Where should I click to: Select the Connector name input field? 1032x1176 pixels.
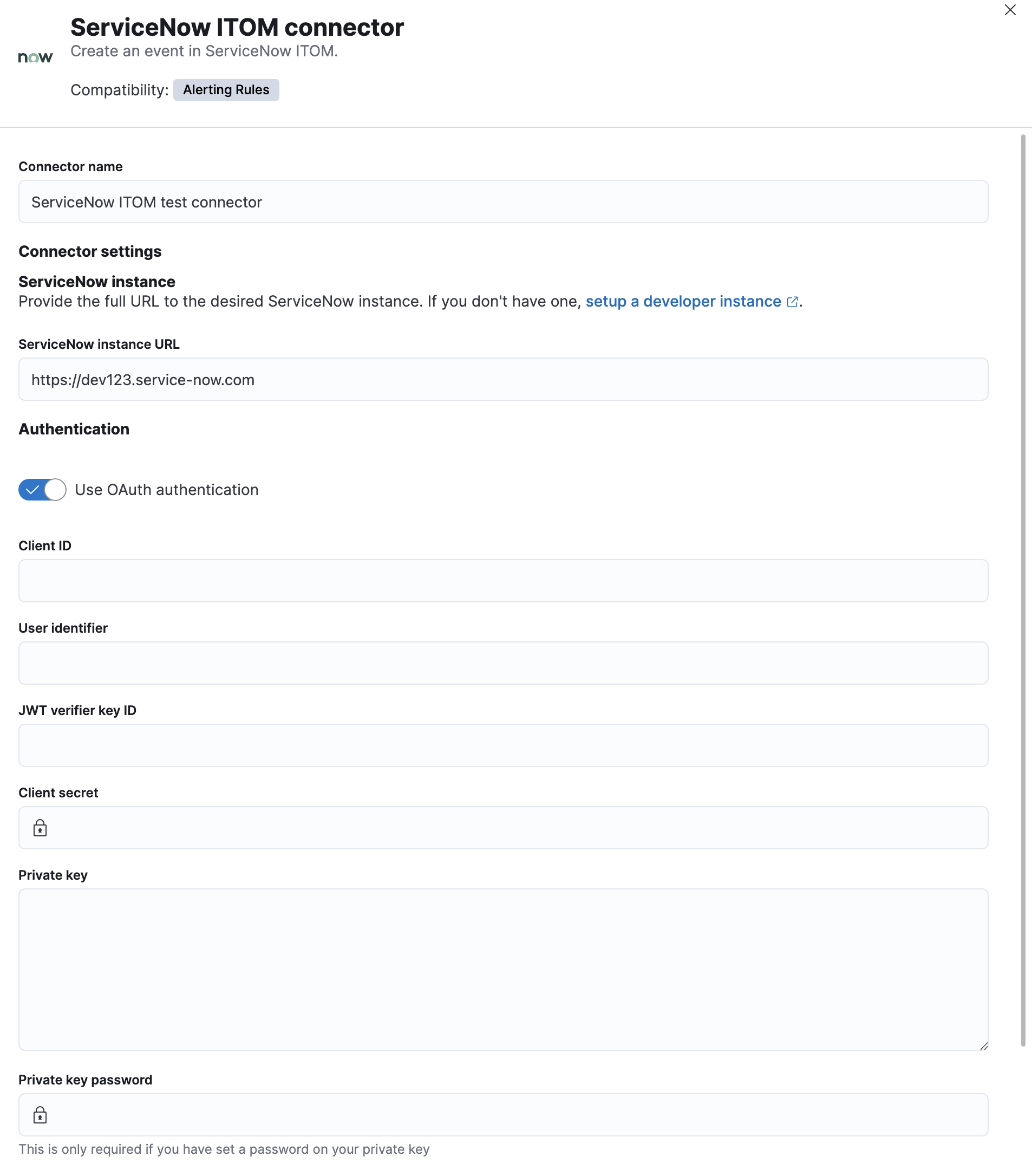(x=503, y=202)
